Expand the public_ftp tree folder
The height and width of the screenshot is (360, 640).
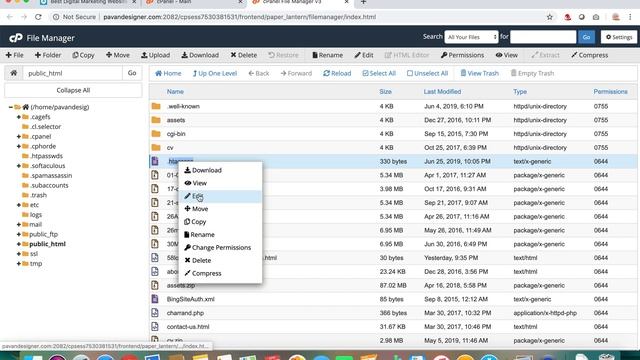tap(19, 234)
